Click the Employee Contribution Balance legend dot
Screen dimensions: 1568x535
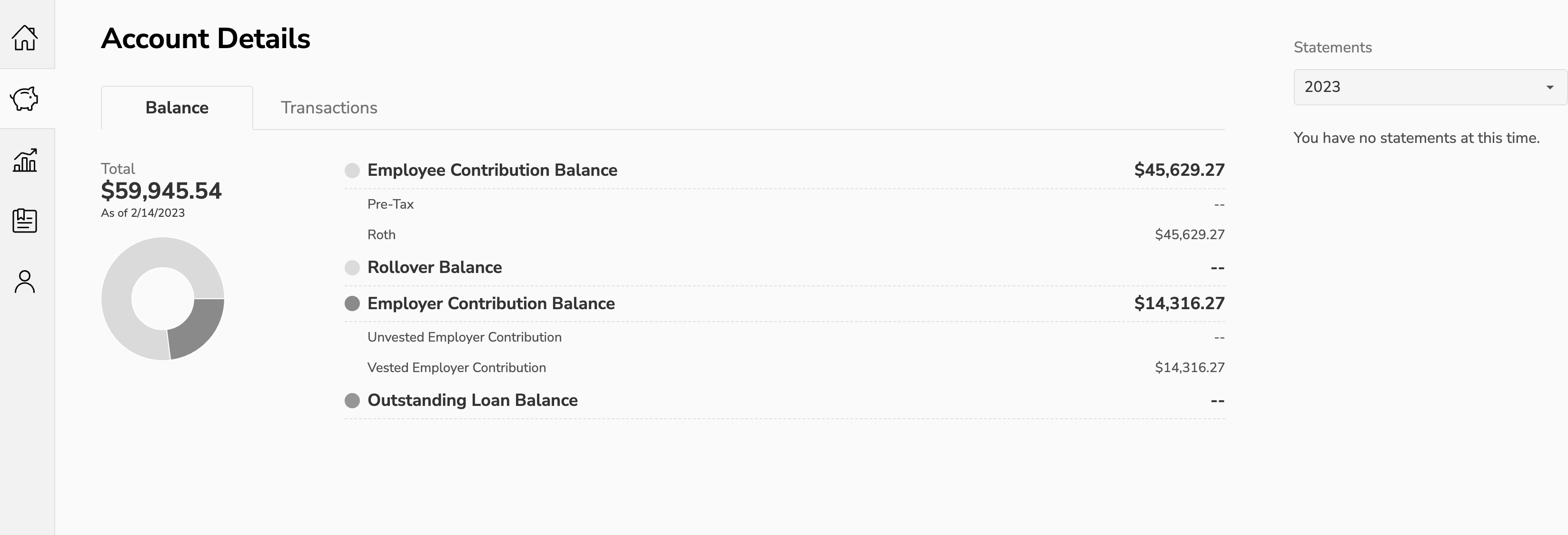(352, 170)
